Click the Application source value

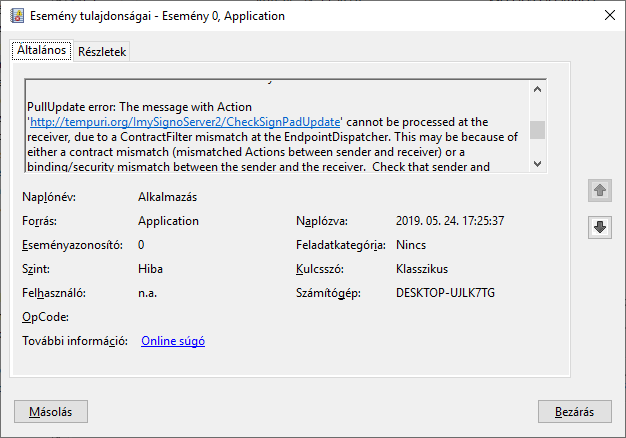pyautogui.click(x=168, y=221)
